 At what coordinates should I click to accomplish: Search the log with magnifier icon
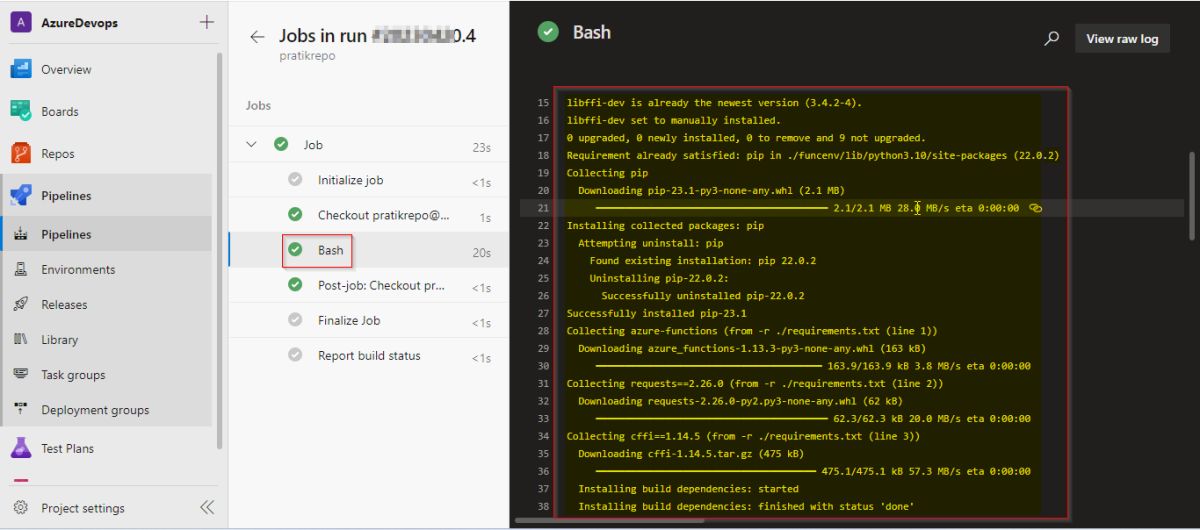[x=1051, y=38]
